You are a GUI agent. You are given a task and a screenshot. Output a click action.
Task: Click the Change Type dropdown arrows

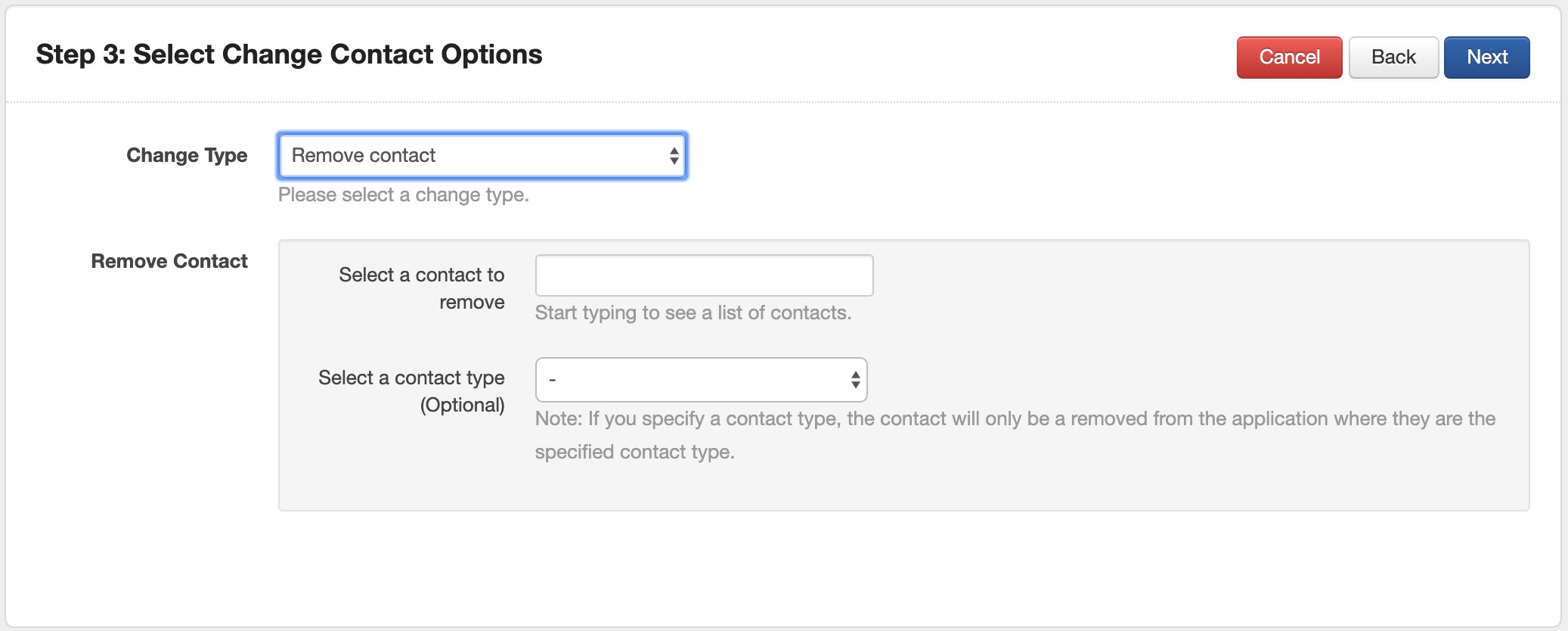tap(674, 156)
